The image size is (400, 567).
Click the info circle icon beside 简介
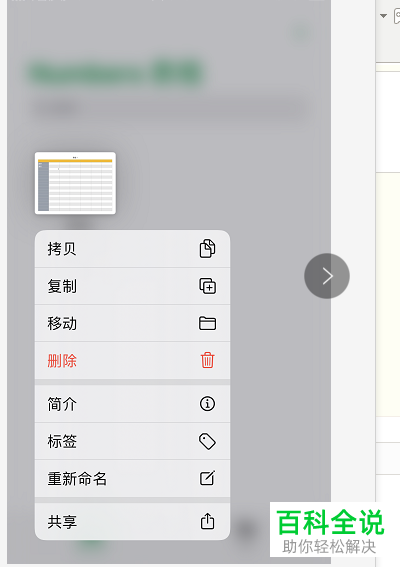click(208, 404)
